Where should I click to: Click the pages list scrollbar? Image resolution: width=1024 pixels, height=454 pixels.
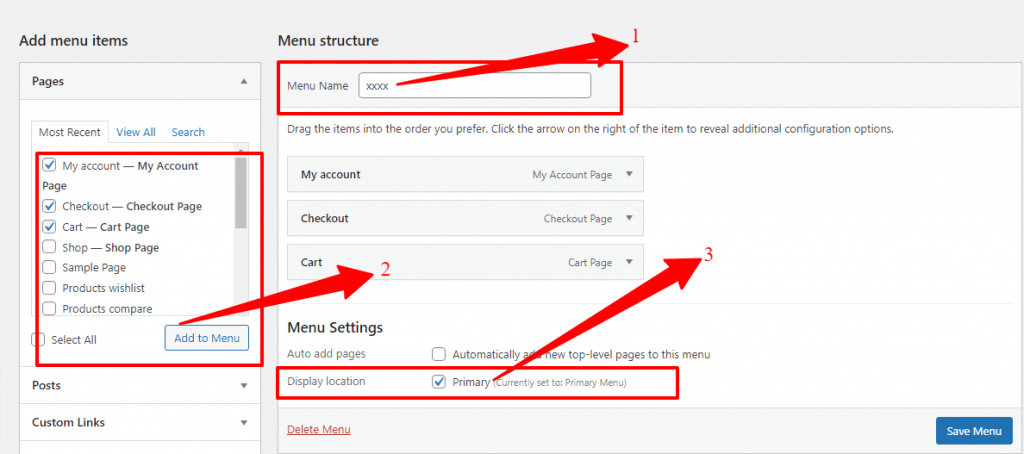pos(241,193)
